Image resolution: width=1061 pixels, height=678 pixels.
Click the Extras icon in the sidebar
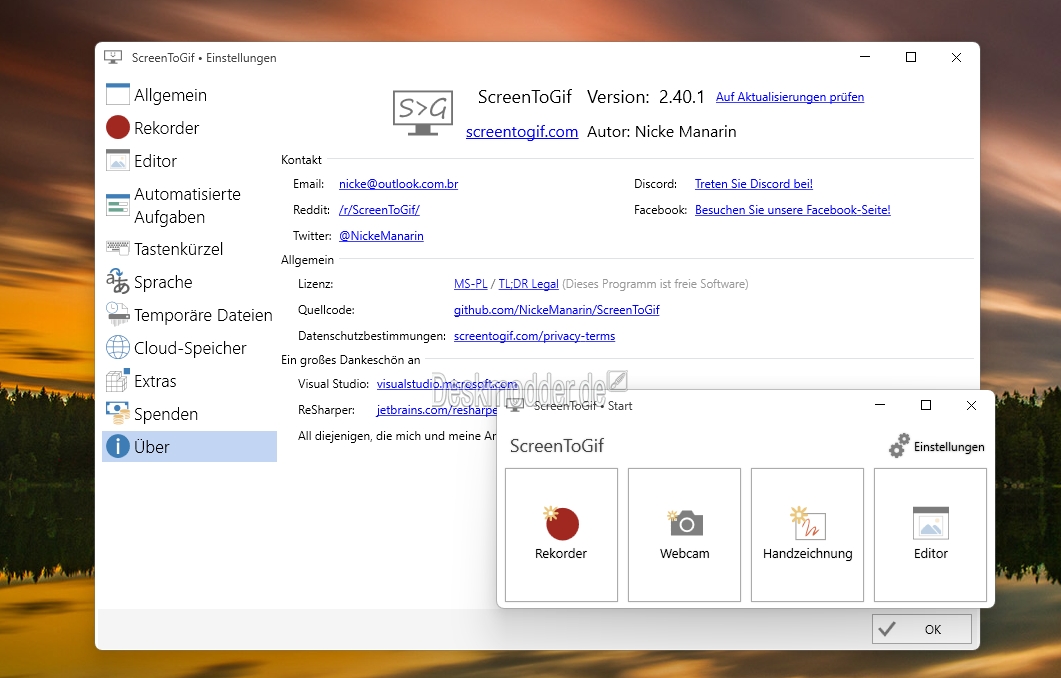[118, 380]
